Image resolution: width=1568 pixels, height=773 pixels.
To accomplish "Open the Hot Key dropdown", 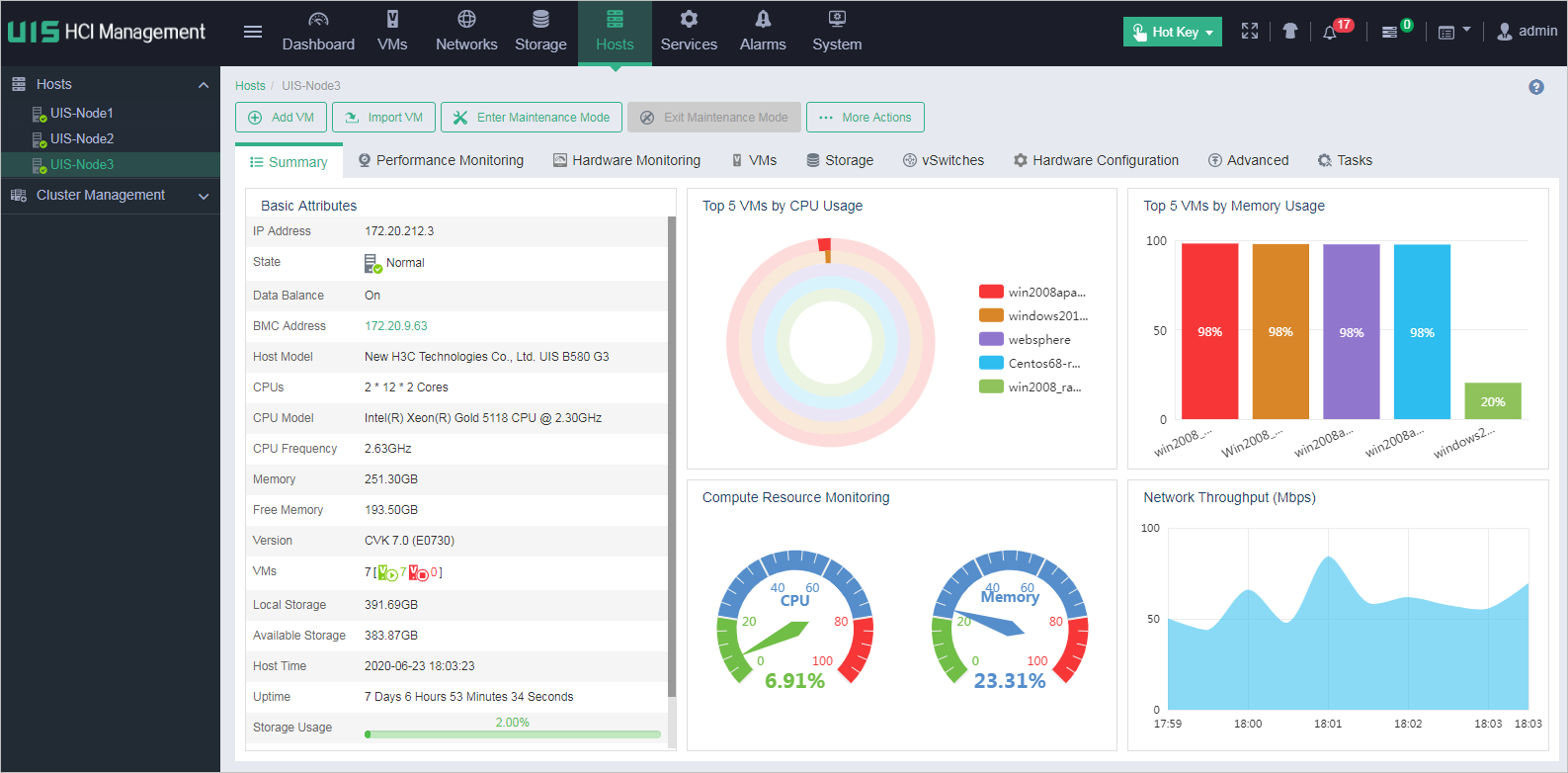I will click(1173, 32).
